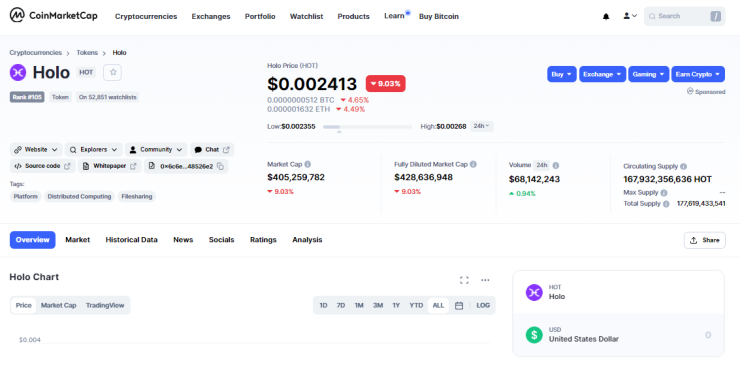740x365 pixels.
Task: Open the chart calendar date picker
Action: point(459,306)
